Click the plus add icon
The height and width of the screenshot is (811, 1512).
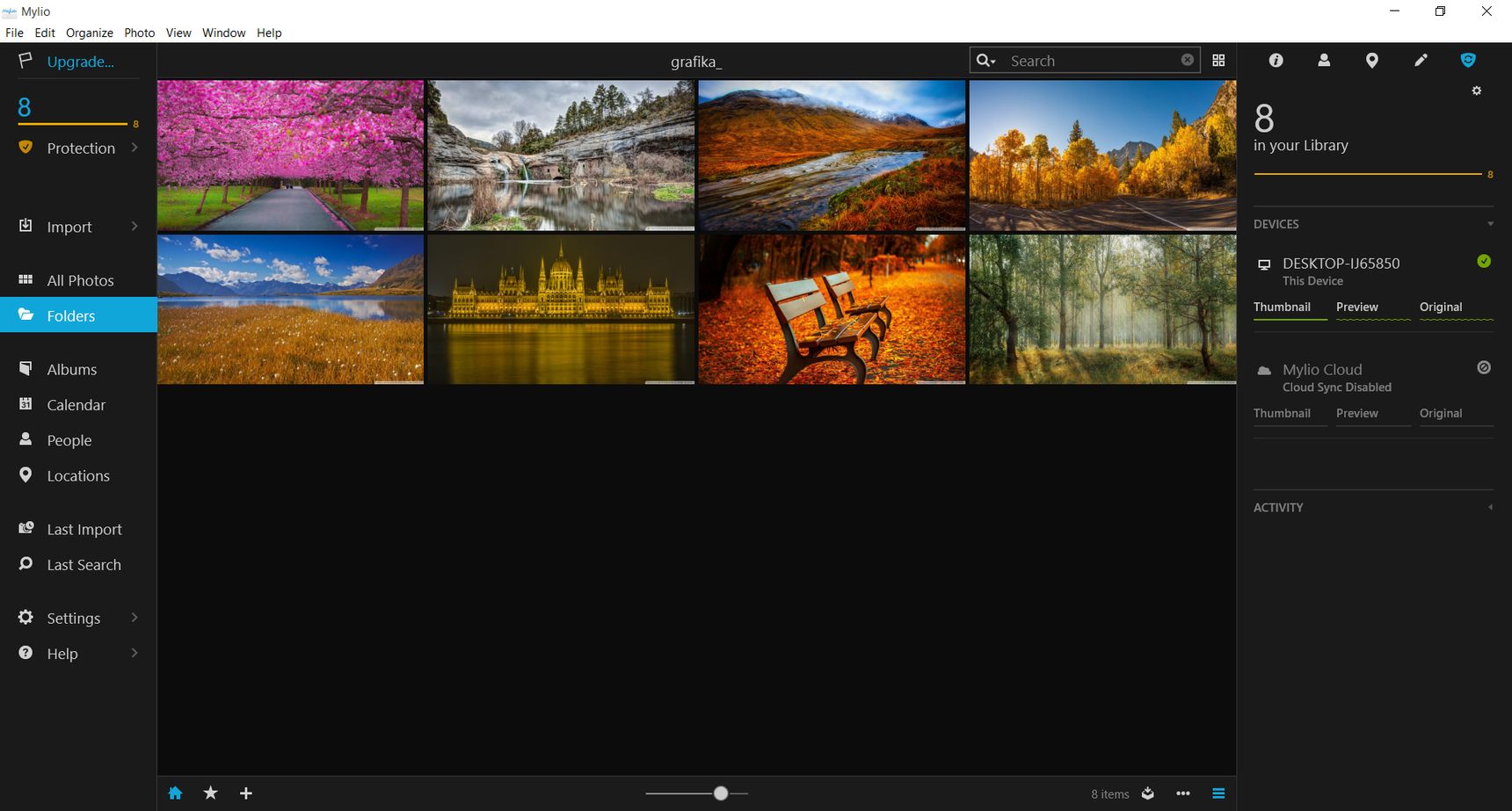tap(246, 793)
